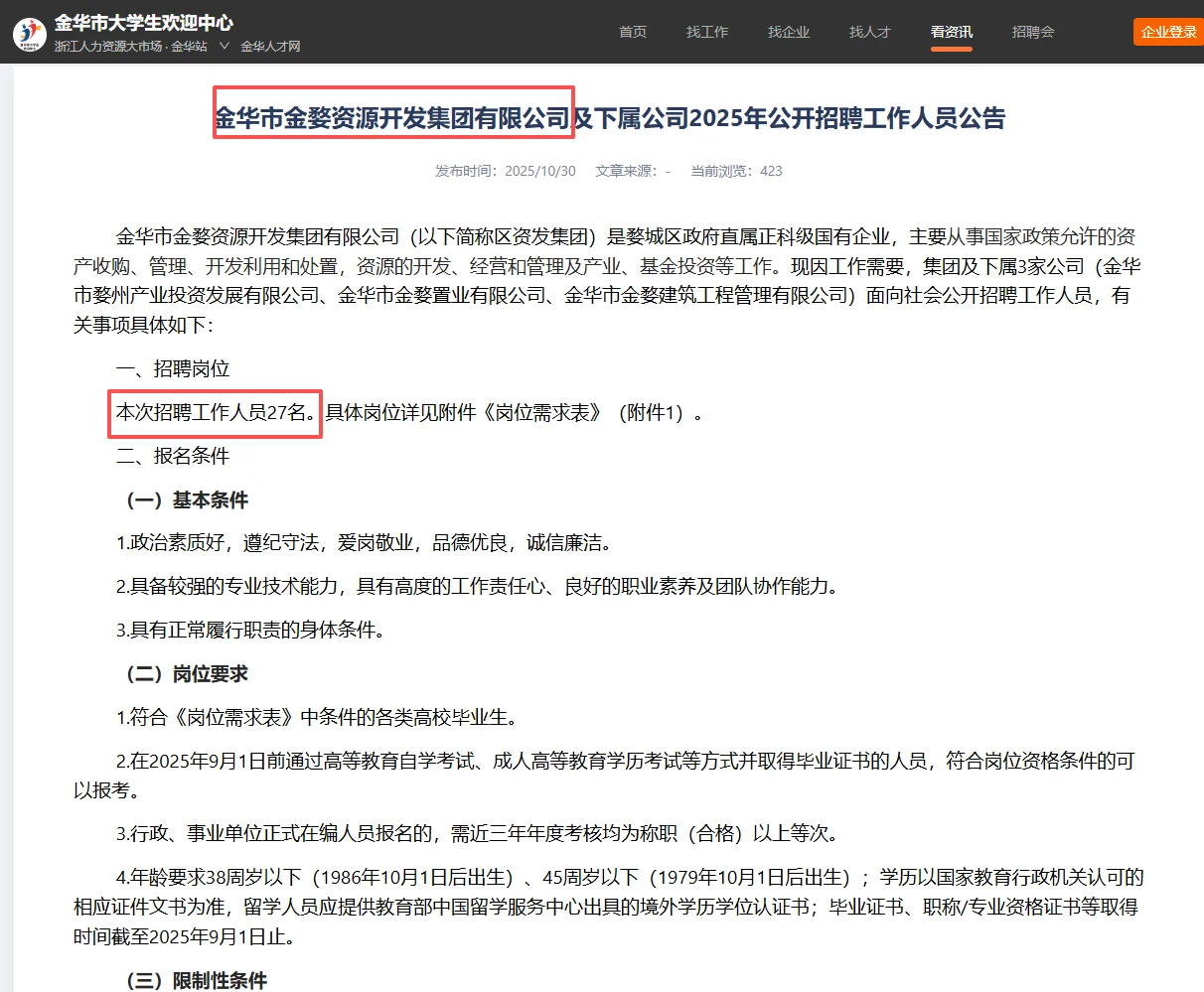Open the 找企业 navigation menu
The image size is (1204, 992).
[788, 31]
